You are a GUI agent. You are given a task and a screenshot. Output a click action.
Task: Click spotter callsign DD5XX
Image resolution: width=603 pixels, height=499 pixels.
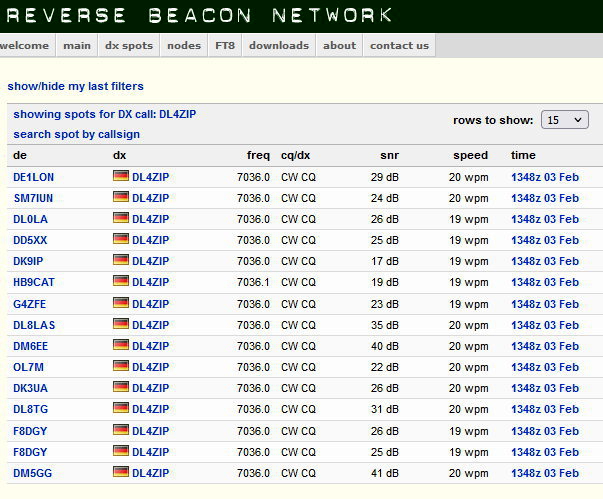click(x=30, y=240)
